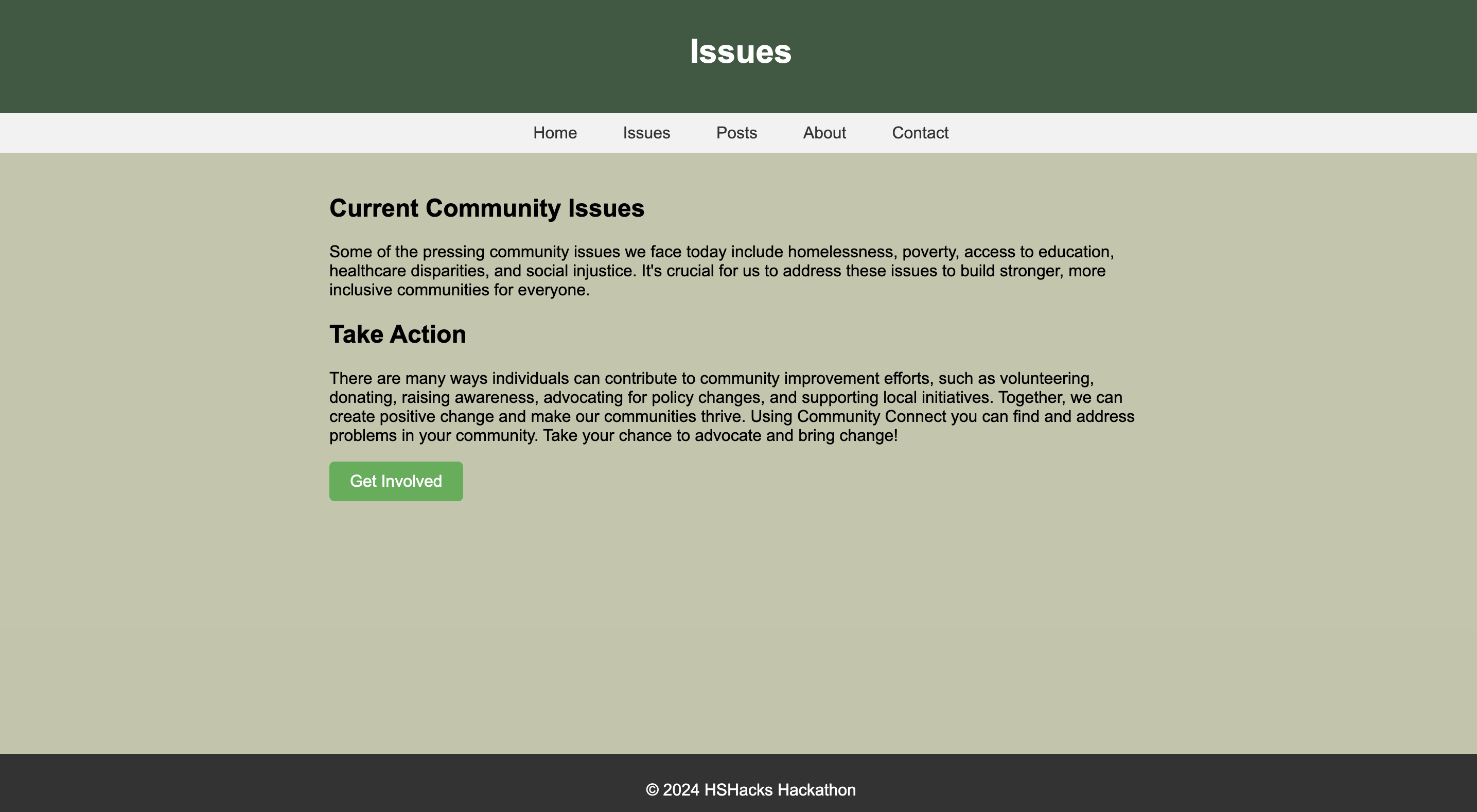Click the footer copyright text
The width and height of the screenshot is (1477, 812).
pyautogui.click(x=751, y=789)
